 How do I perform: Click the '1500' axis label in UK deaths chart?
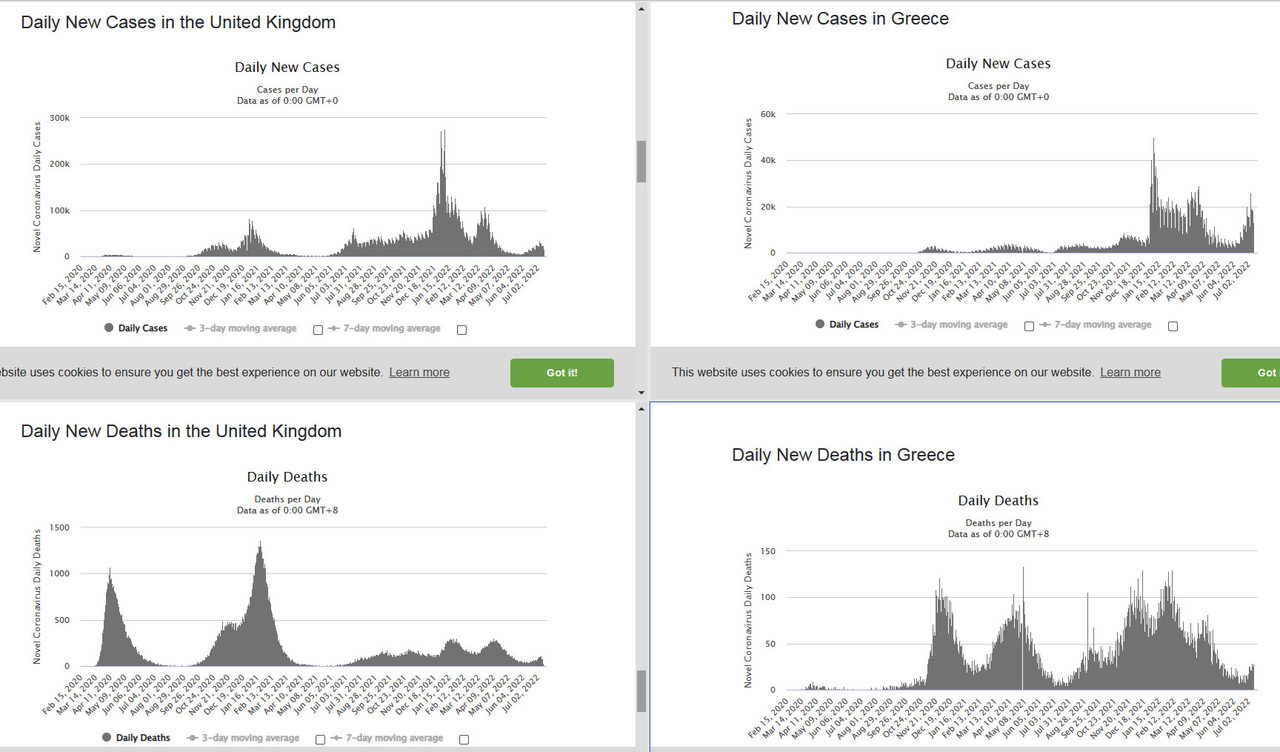[60, 527]
